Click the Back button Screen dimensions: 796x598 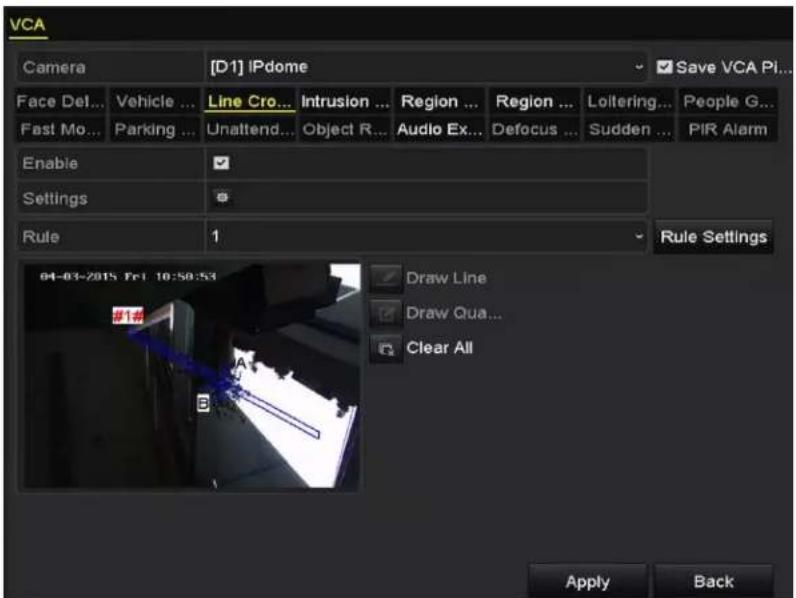[x=713, y=581]
